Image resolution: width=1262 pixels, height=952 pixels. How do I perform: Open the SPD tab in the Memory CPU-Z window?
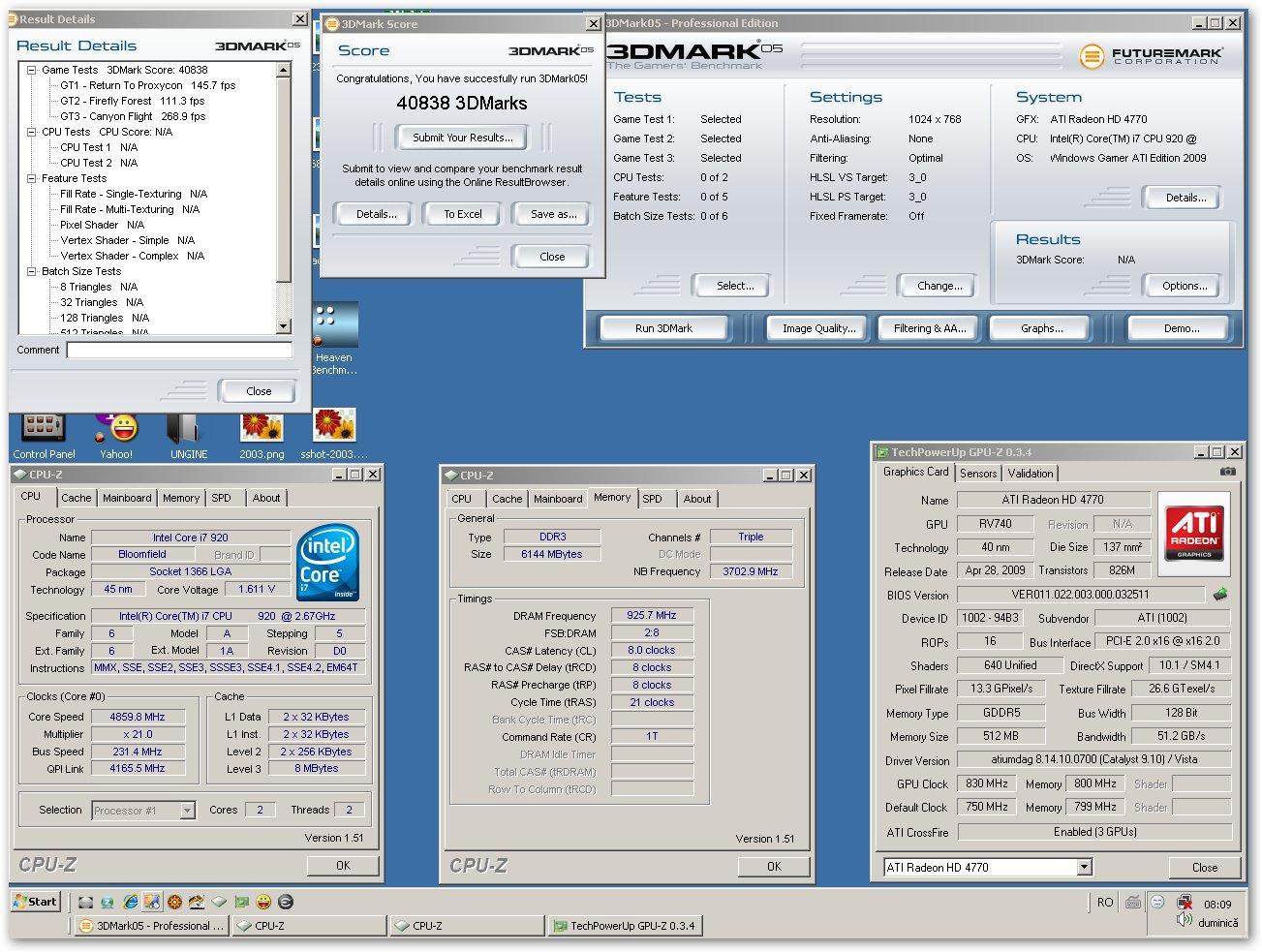coord(653,499)
